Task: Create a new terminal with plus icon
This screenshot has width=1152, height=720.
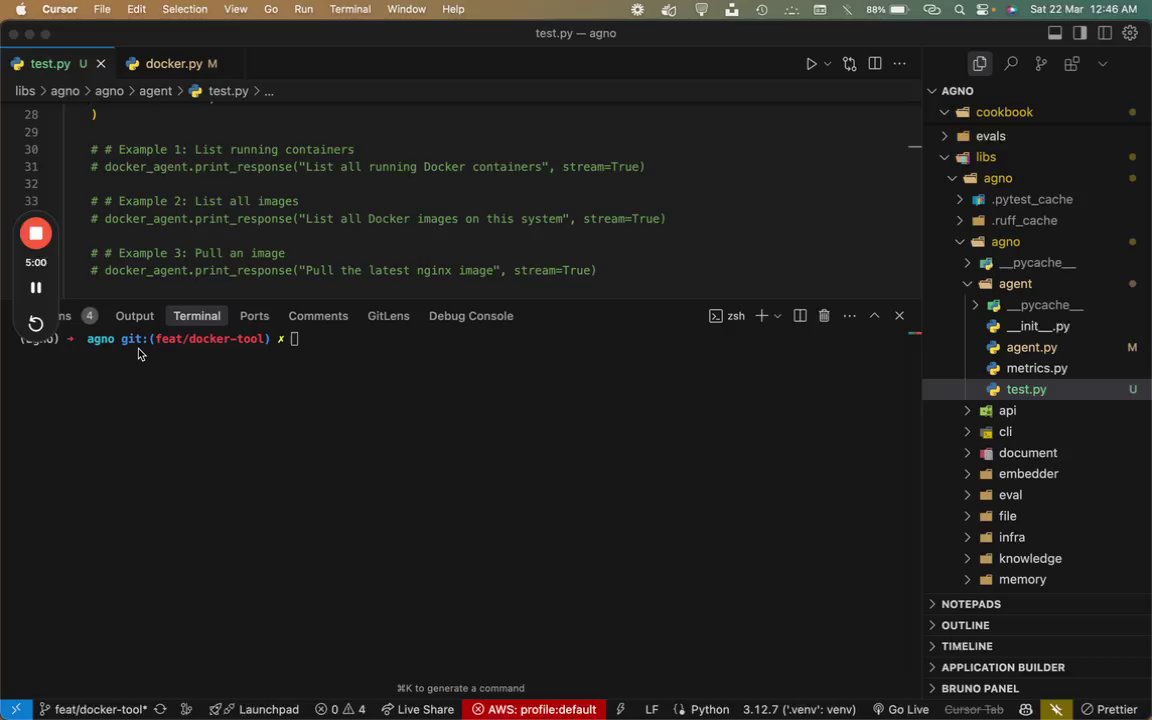Action: pos(761,316)
